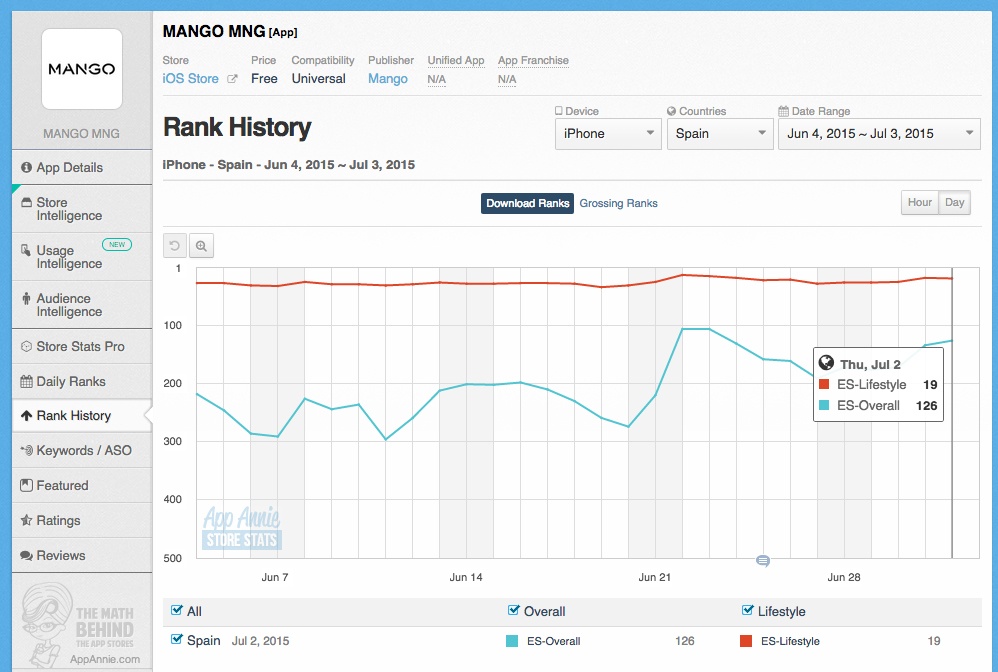Viewport: 998px width, 672px height.
Task: Click the Keywords / ASO target icon
Action: (26, 450)
